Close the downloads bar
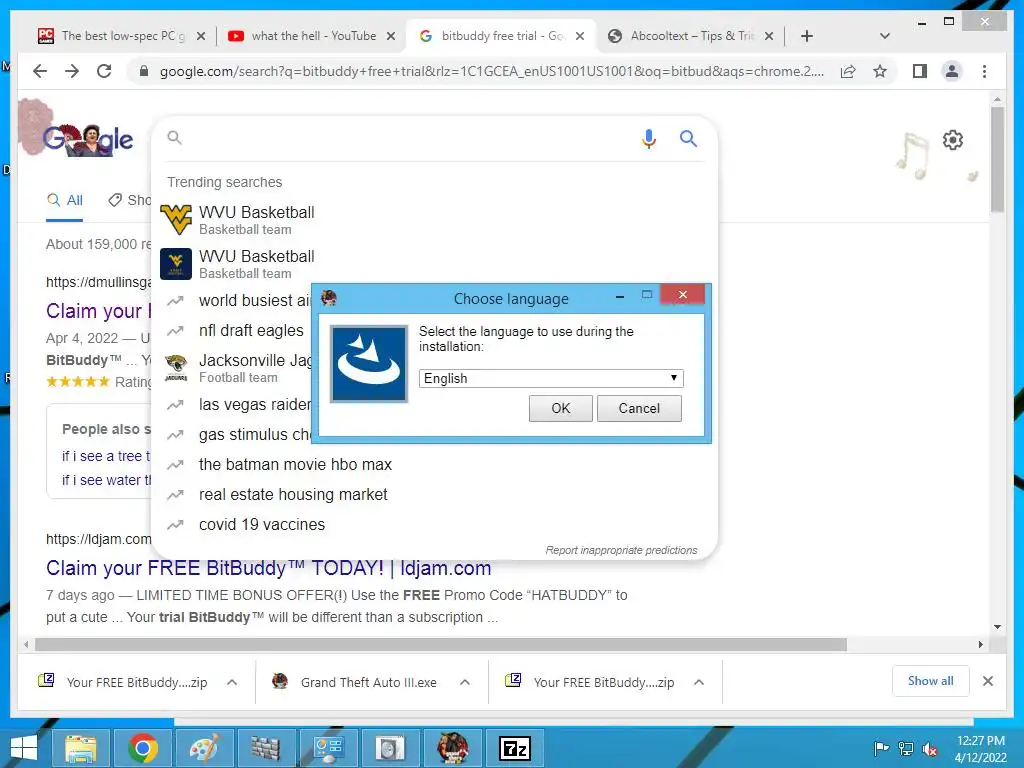The height and width of the screenshot is (768, 1024). pyautogui.click(x=987, y=681)
